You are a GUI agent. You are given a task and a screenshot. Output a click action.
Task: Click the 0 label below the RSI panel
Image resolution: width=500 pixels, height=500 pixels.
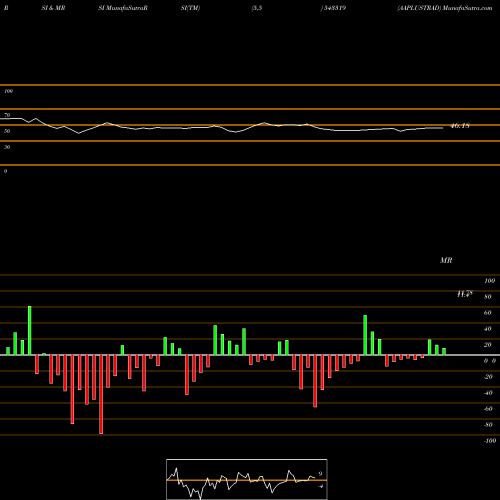pos(5,171)
